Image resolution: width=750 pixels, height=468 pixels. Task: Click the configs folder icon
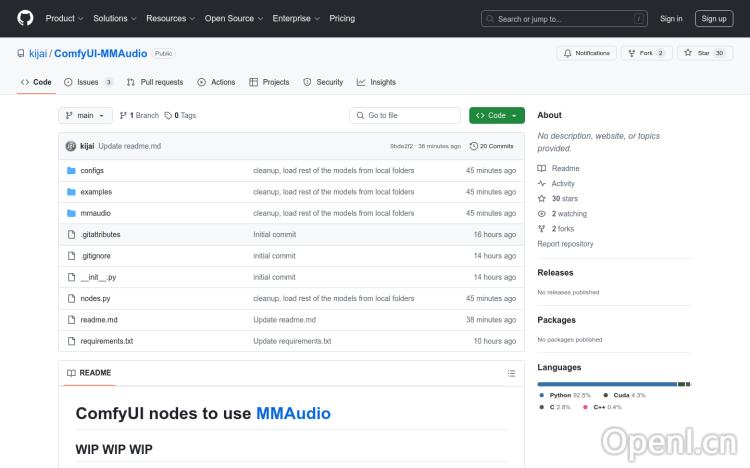(x=71, y=171)
